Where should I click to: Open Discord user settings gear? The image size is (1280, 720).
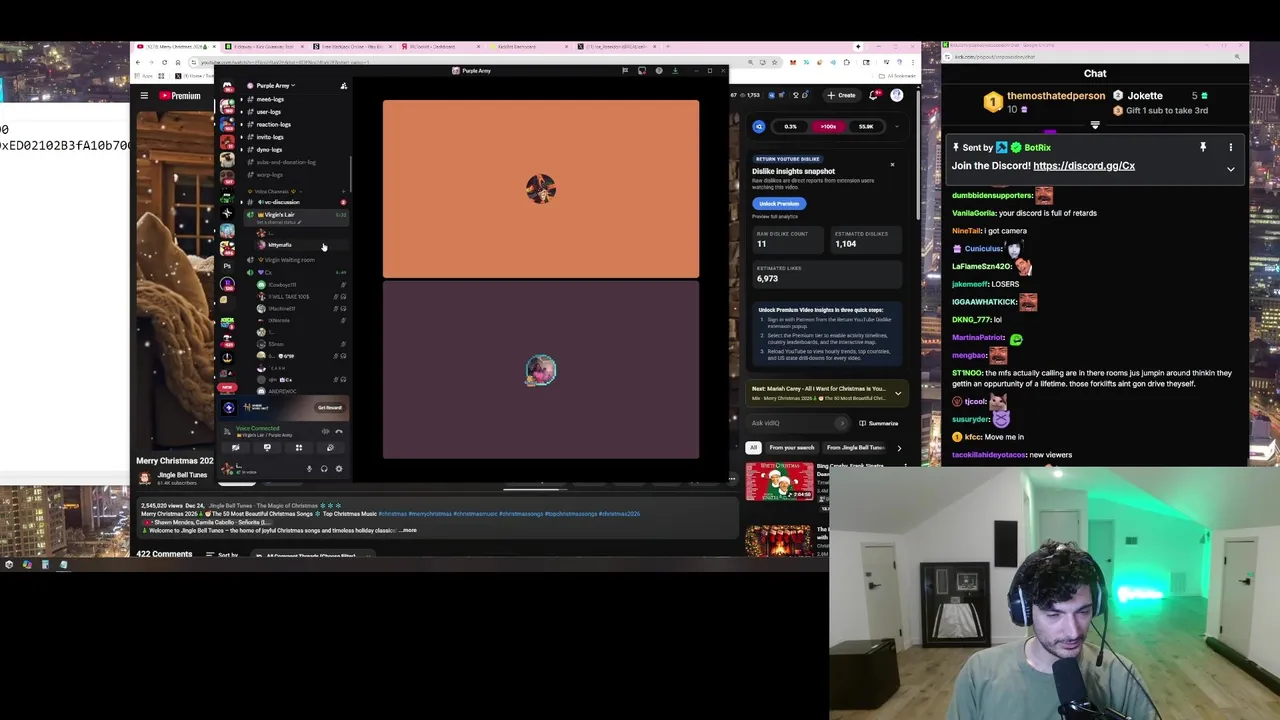click(339, 469)
